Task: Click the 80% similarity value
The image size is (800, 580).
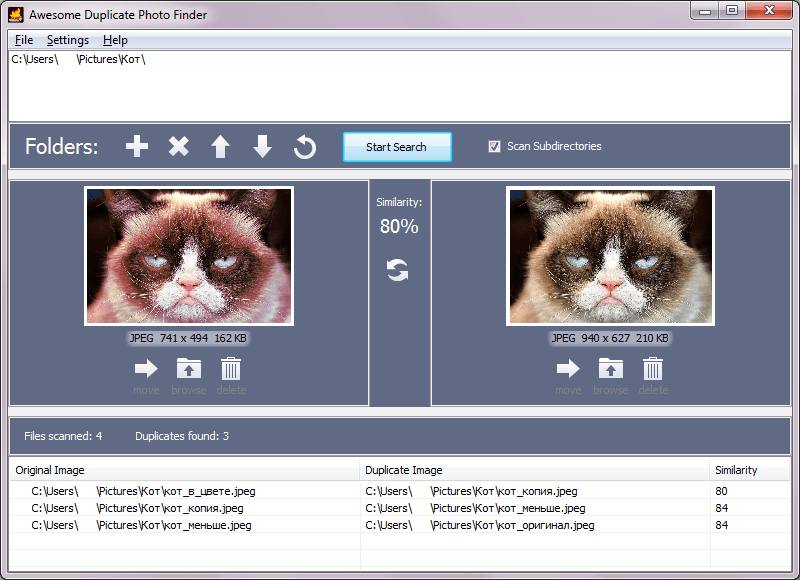Action: tap(399, 226)
